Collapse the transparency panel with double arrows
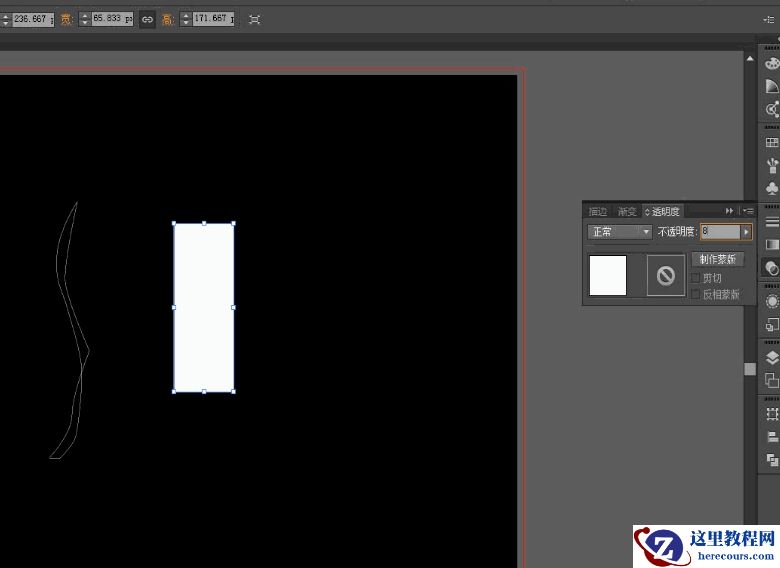 coord(729,211)
